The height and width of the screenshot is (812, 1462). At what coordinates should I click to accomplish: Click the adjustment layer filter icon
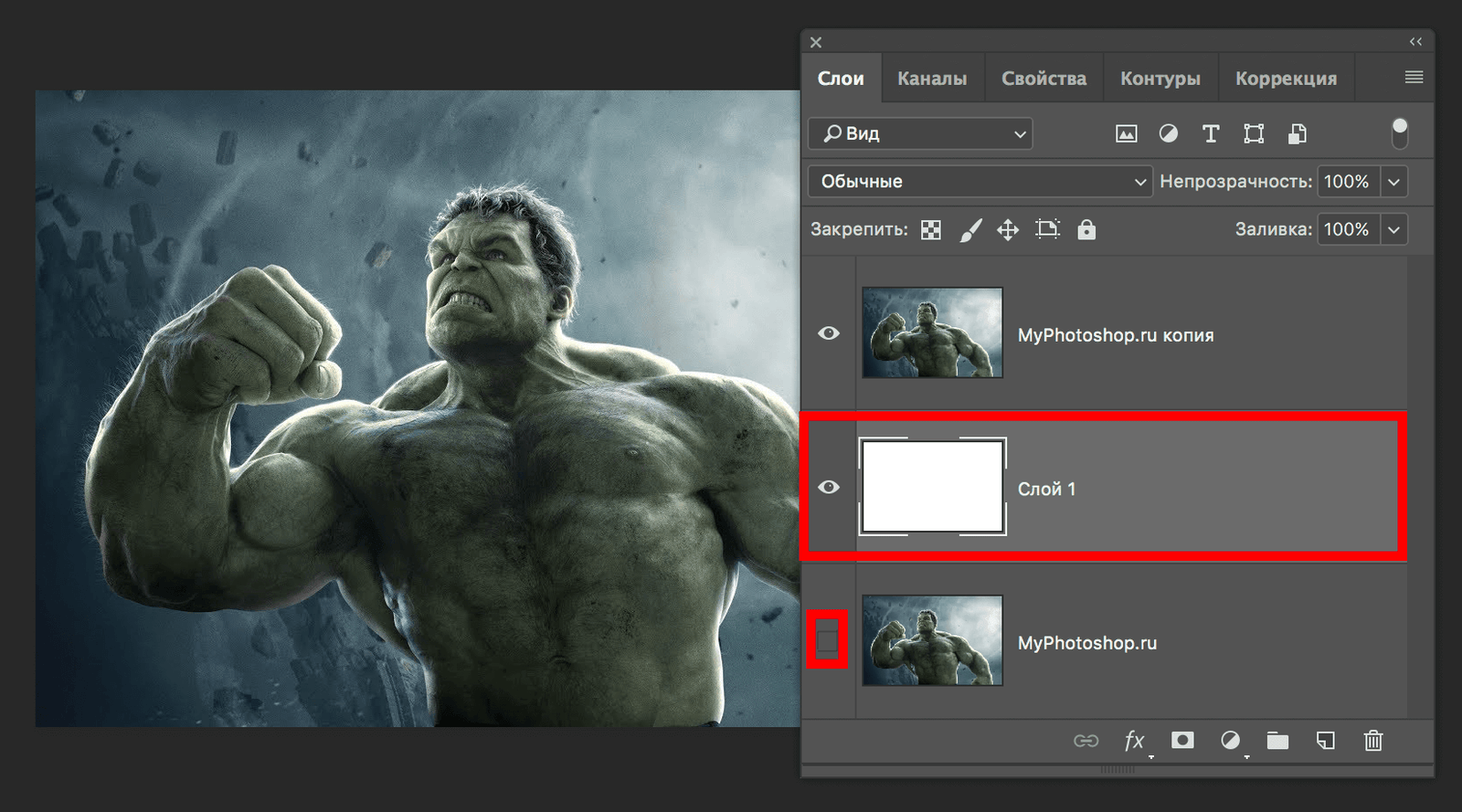(x=1168, y=134)
